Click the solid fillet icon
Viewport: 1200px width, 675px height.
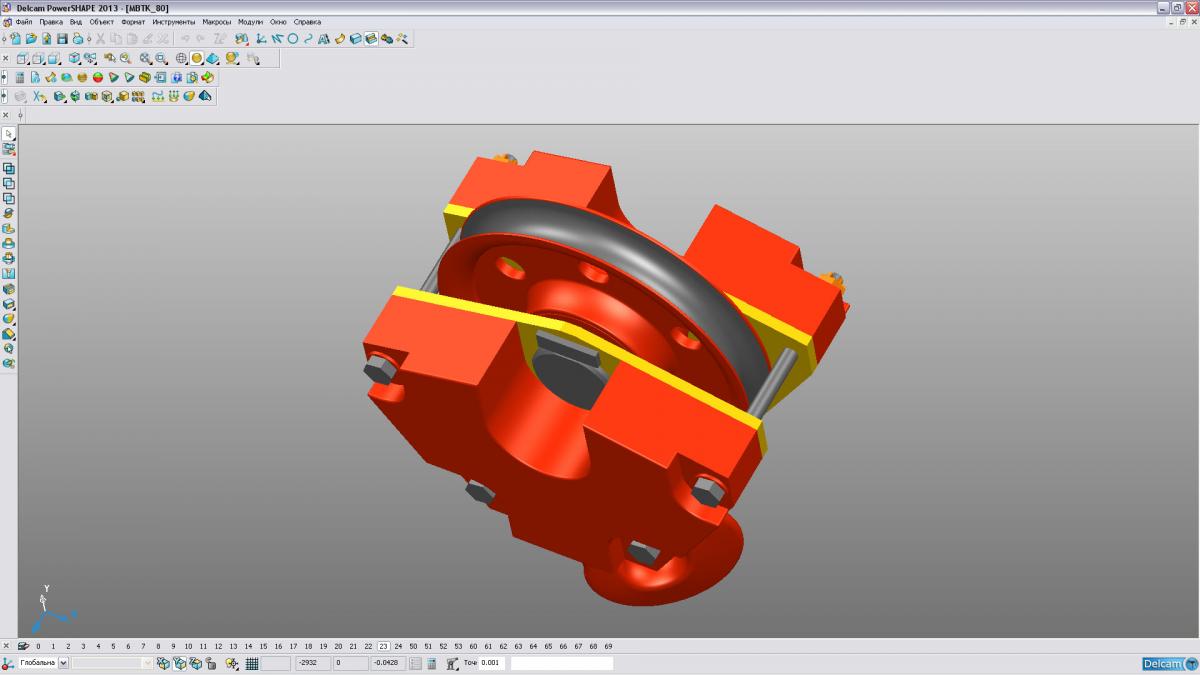9,319
